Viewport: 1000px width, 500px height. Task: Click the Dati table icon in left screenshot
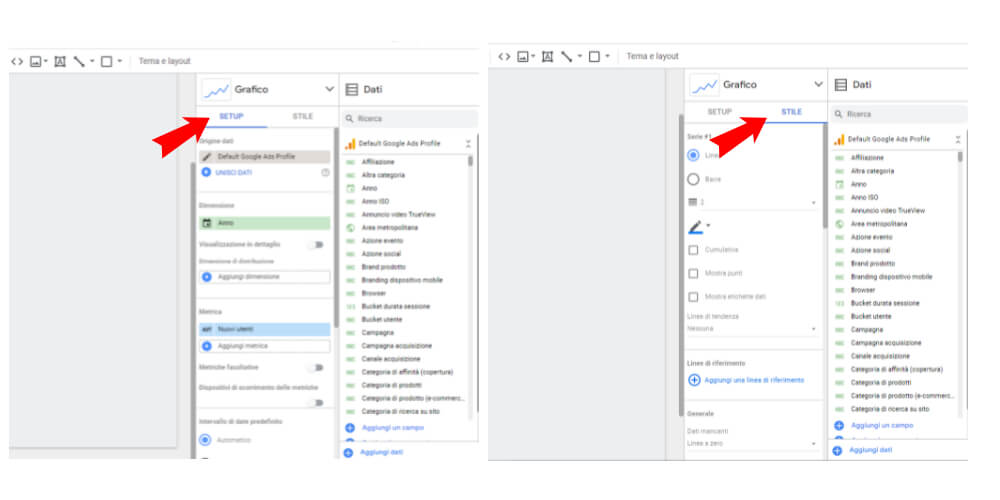pos(351,90)
